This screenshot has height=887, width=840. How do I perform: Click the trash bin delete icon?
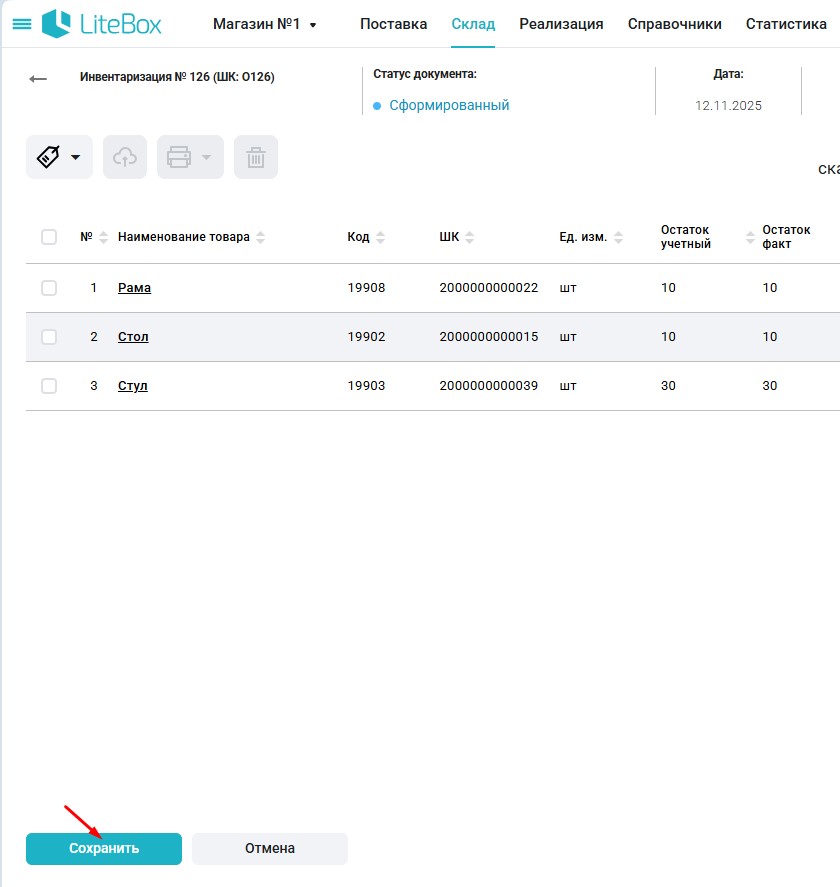pyautogui.click(x=256, y=157)
